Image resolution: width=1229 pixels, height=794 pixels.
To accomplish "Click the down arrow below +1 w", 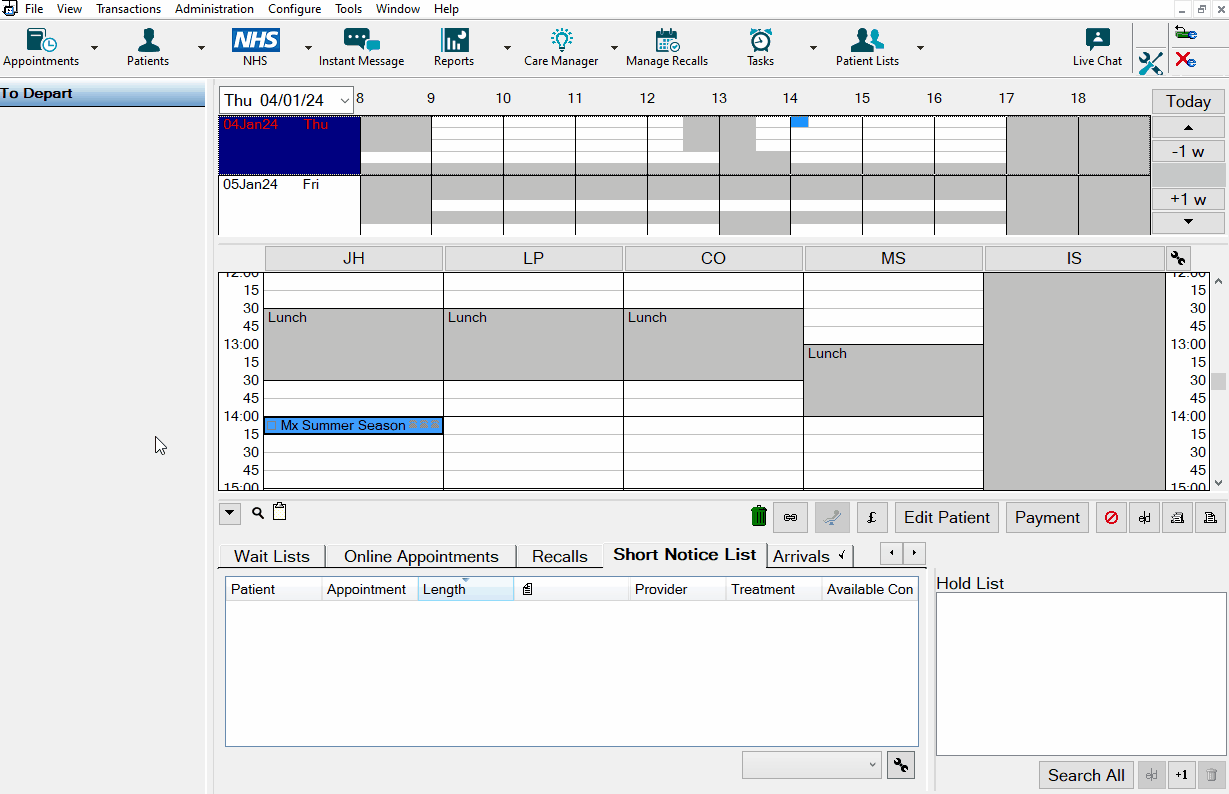I will [1188, 222].
